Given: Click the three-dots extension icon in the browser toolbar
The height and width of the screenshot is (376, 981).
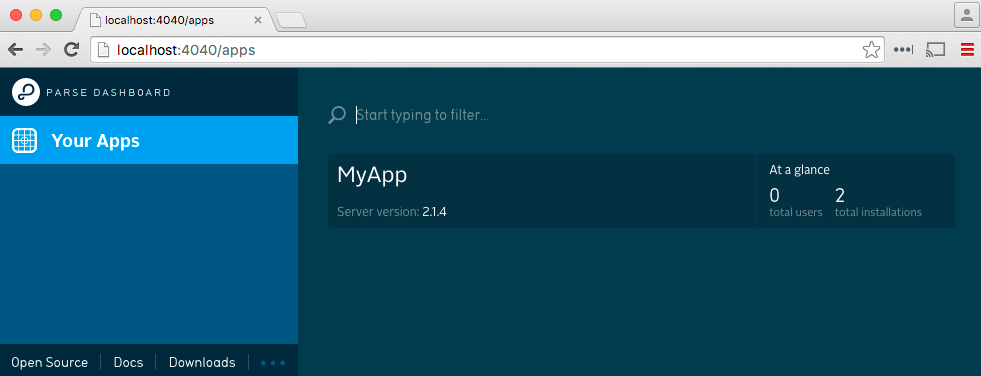Looking at the screenshot, I should (903, 50).
